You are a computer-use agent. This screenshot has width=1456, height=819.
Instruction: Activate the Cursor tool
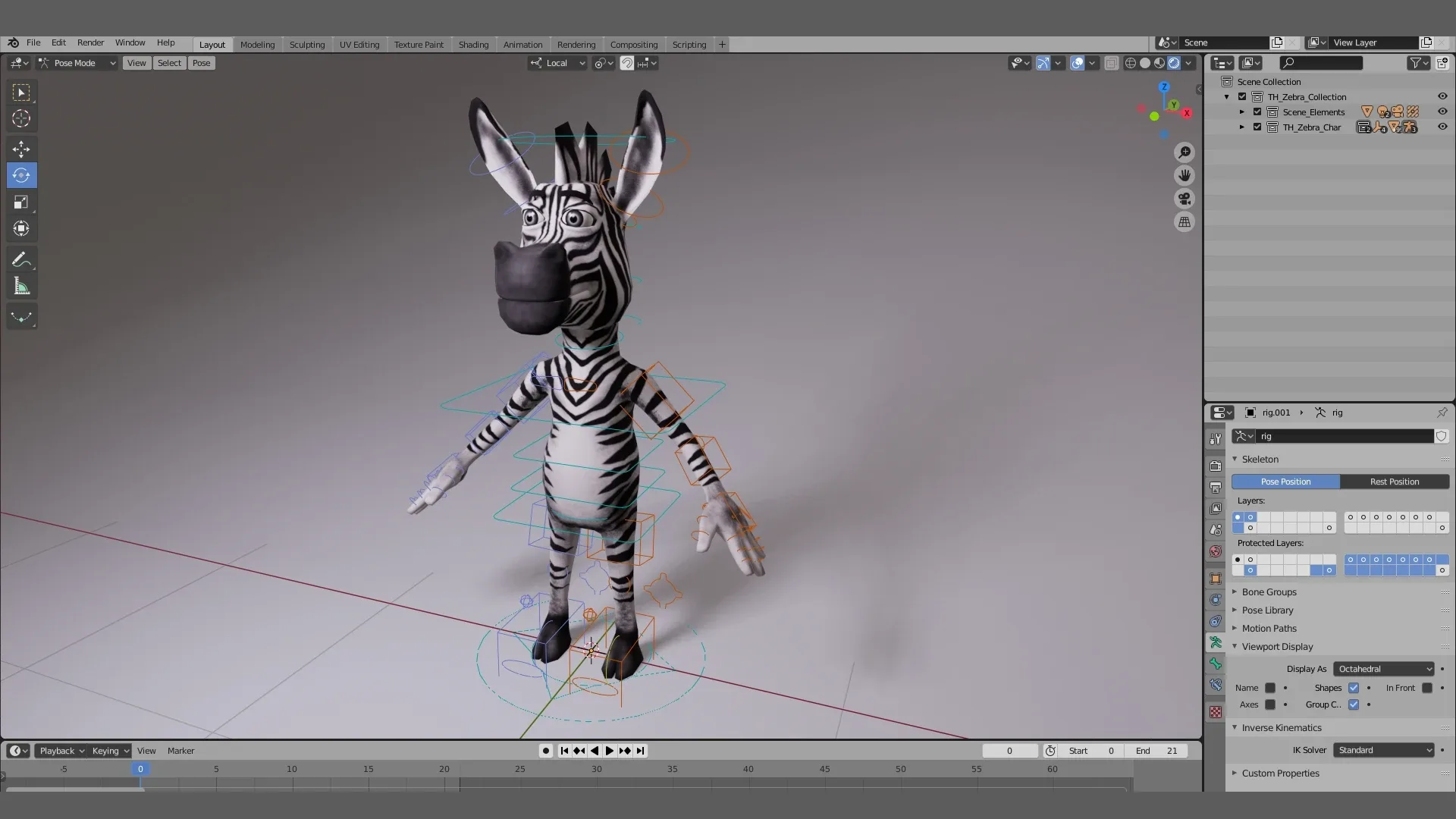pyautogui.click(x=21, y=118)
